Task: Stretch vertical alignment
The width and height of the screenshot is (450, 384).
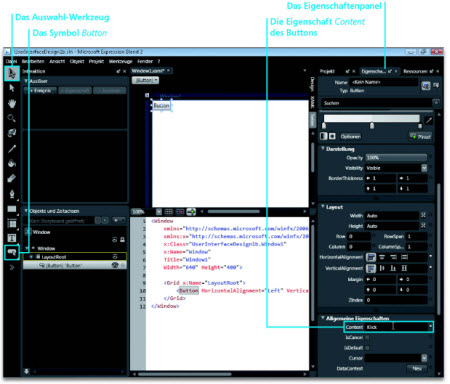Action: 404,268
